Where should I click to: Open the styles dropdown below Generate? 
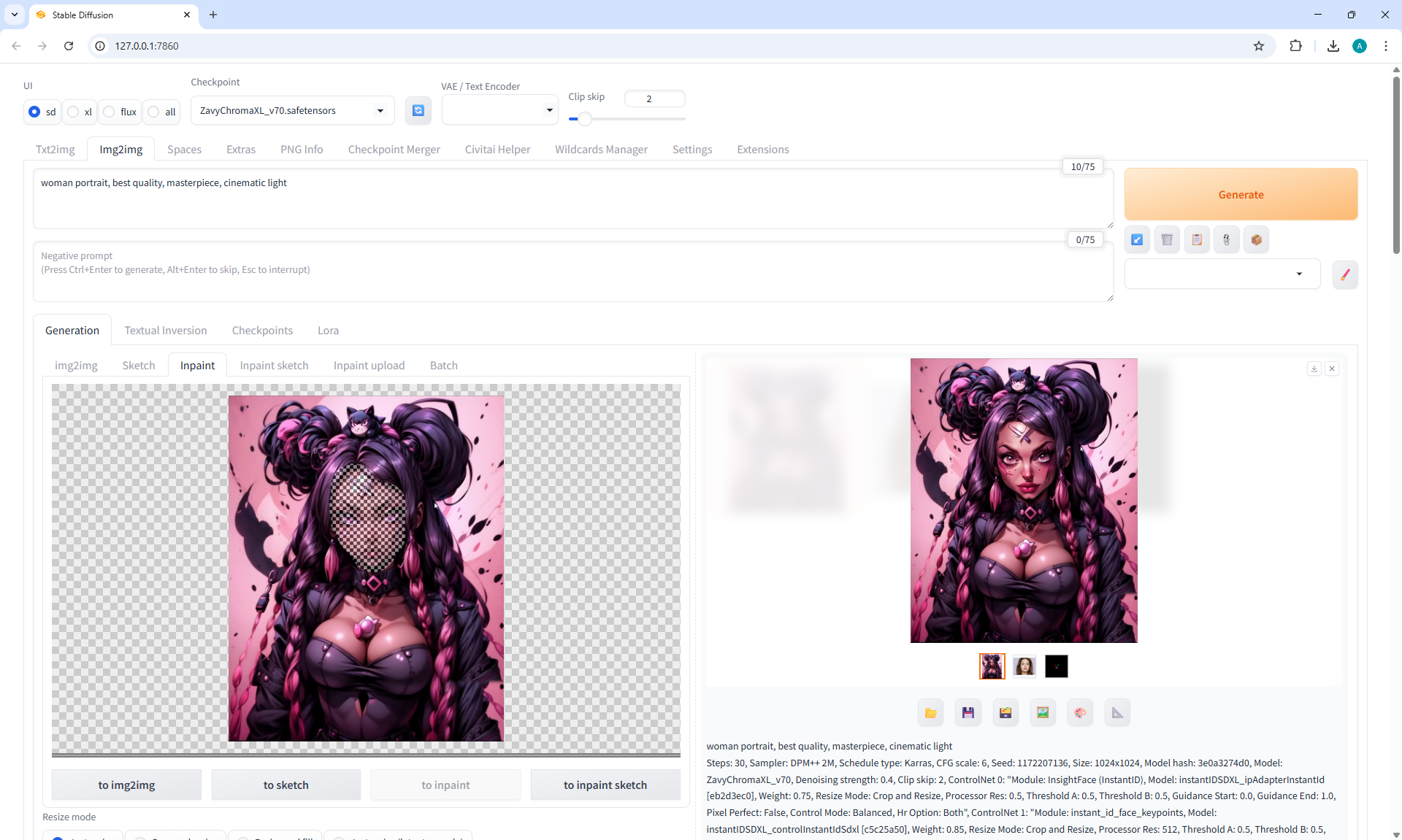(x=1222, y=274)
